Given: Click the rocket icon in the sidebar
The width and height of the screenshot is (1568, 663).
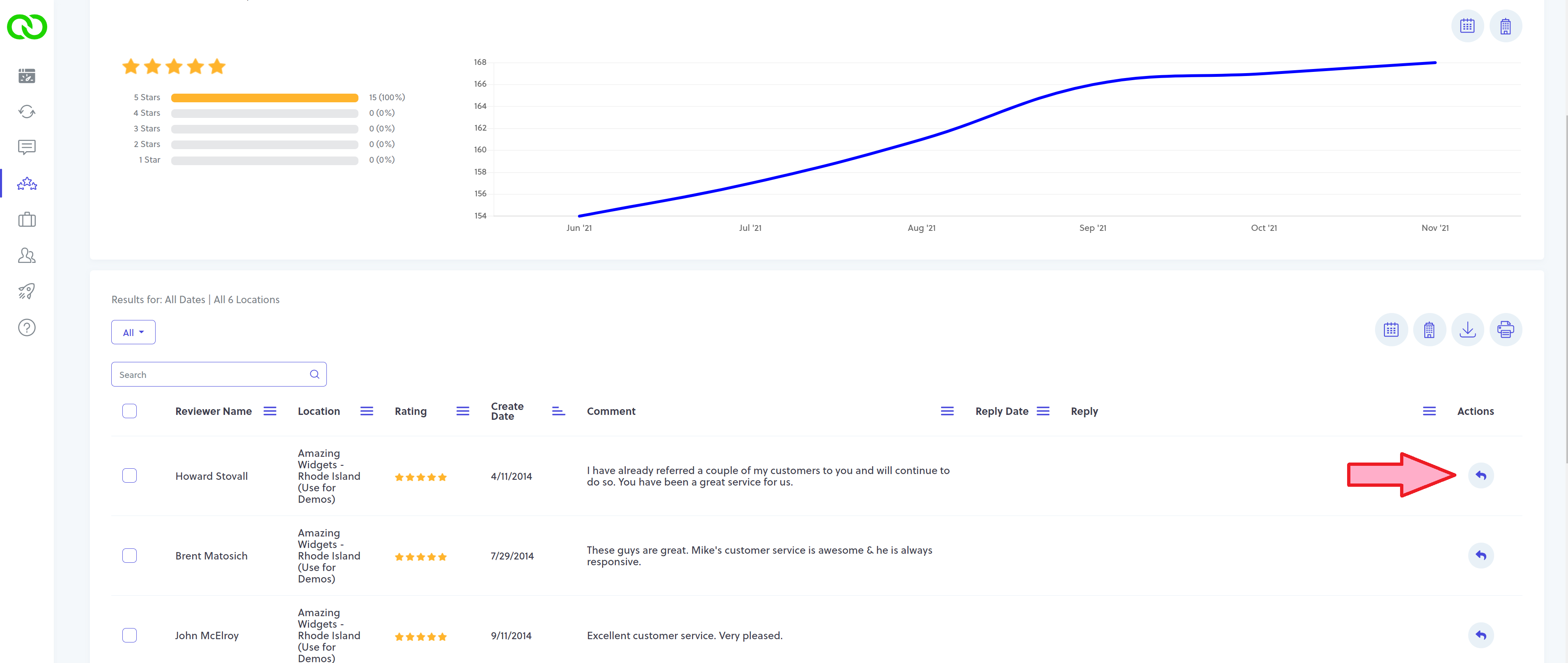Looking at the screenshot, I should [x=27, y=291].
